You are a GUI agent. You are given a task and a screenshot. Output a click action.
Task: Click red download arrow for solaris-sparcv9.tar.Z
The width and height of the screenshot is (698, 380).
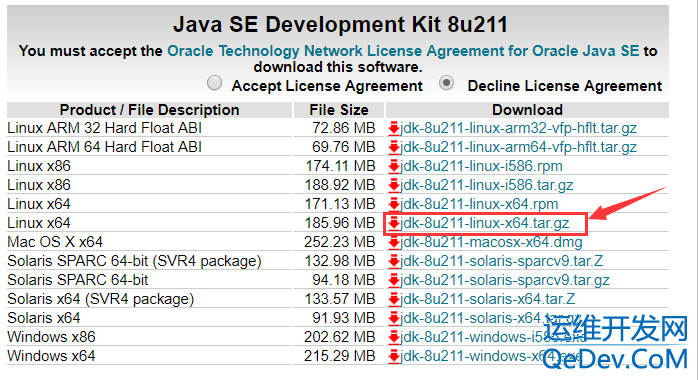click(x=394, y=262)
